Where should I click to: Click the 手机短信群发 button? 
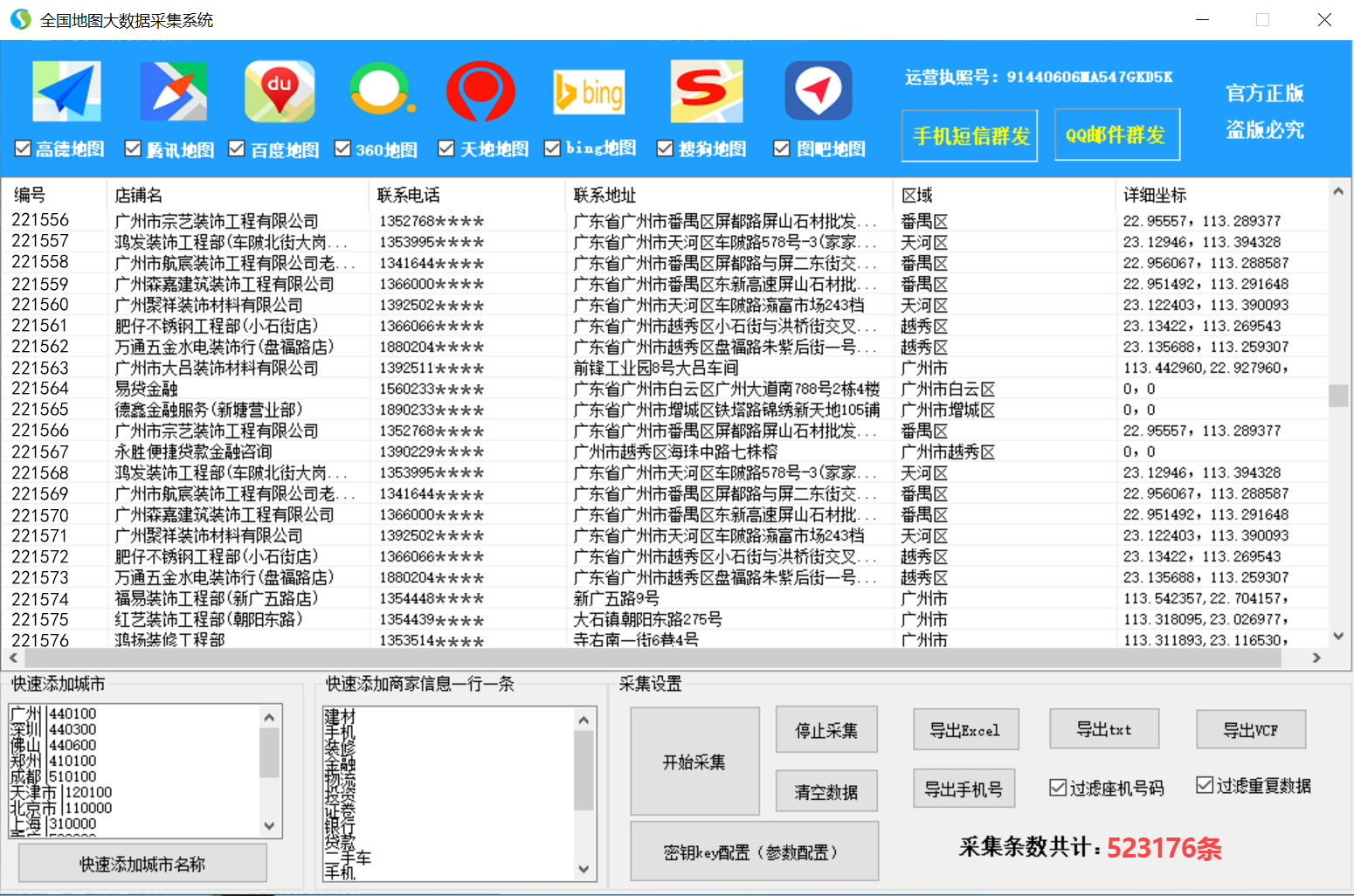[969, 135]
